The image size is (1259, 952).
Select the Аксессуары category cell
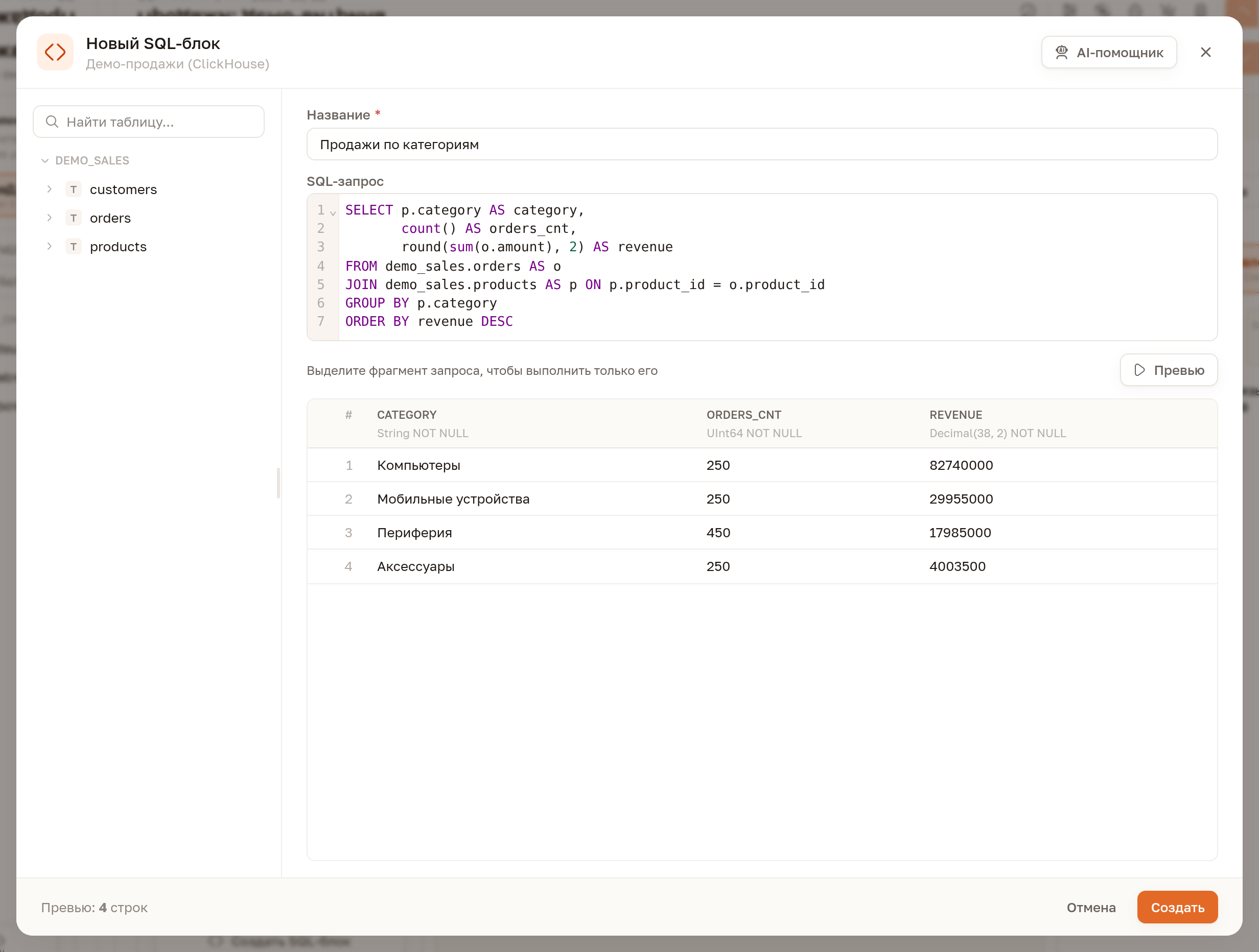tap(415, 567)
